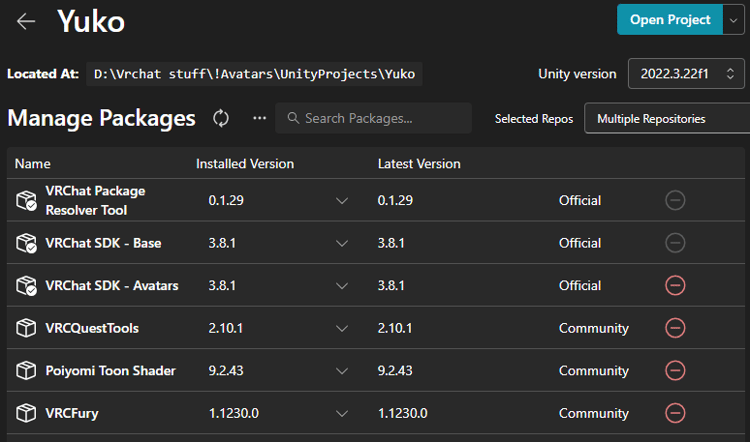750x442 pixels.
Task: Click the Open Project button
Action: [x=669, y=20]
